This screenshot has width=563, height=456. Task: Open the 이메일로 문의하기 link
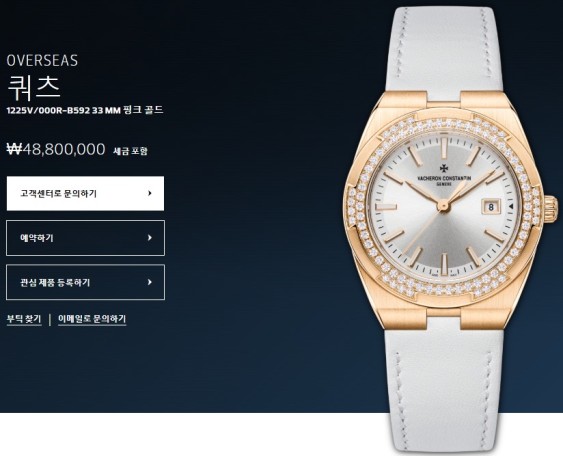92,319
